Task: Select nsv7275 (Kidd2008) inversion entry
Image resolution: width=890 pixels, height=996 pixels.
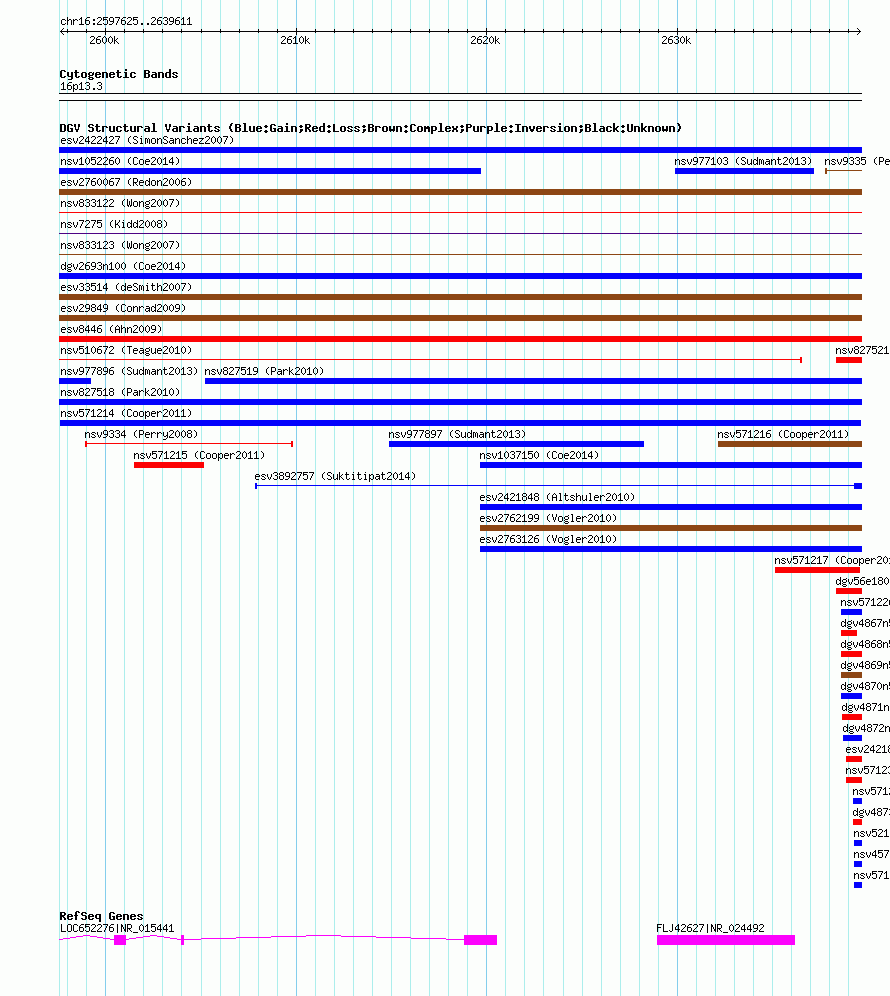Action: pos(114,224)
